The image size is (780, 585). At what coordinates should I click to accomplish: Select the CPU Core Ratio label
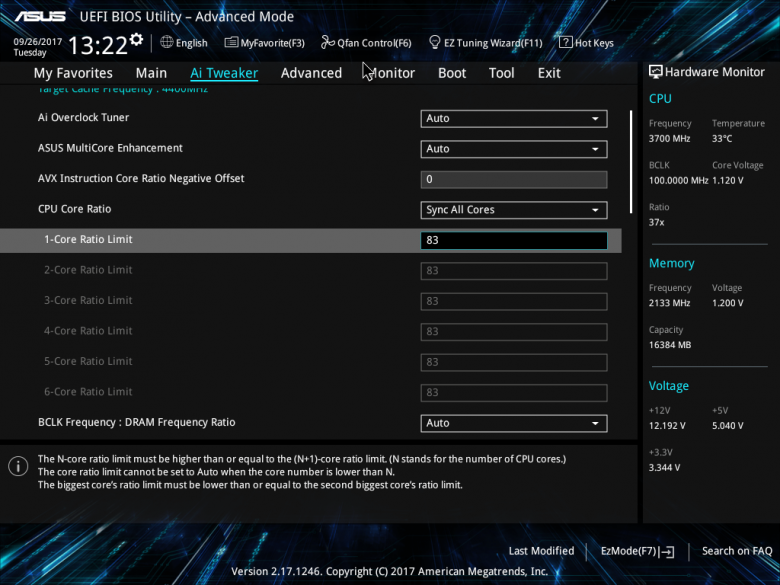coord(75,209)
